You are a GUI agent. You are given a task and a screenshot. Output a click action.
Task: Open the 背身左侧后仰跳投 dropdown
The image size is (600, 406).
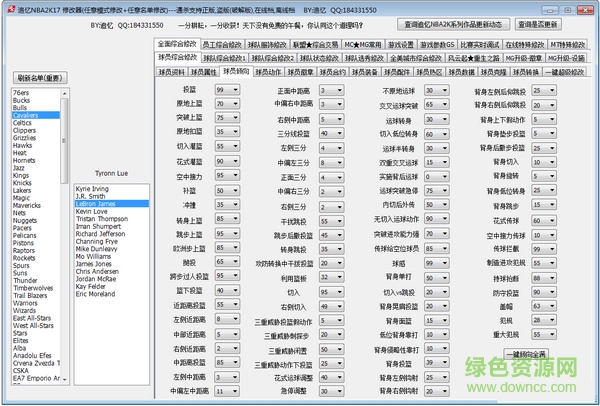pyautogui.click(x=543, y=90)
